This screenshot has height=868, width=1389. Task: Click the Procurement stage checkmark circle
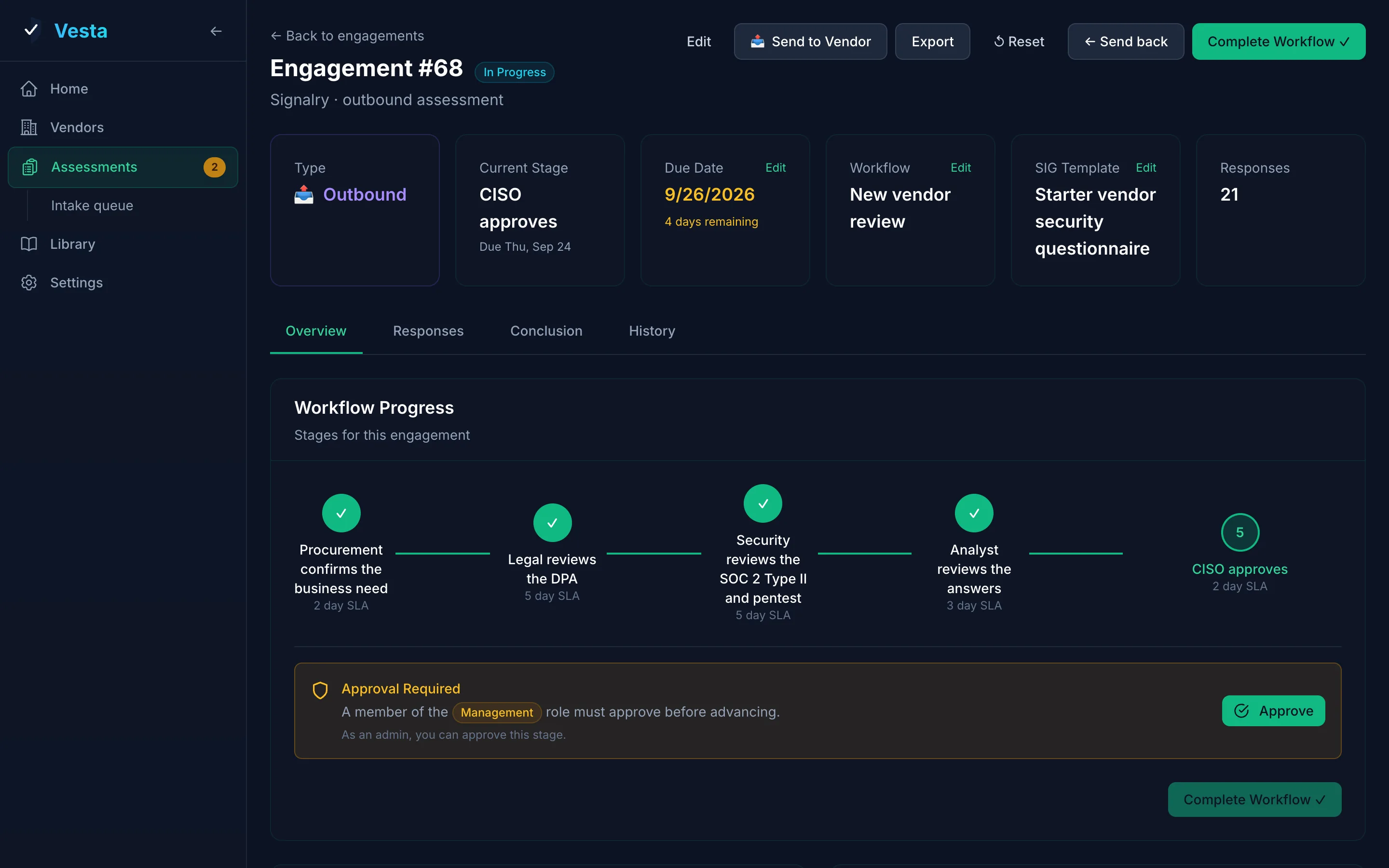[x=341, y=513]
